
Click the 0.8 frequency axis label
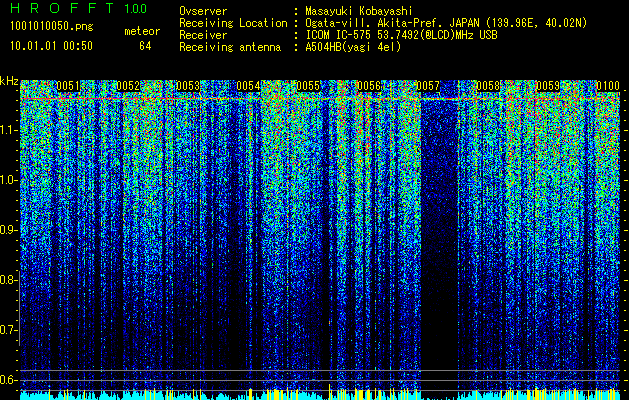8,280
